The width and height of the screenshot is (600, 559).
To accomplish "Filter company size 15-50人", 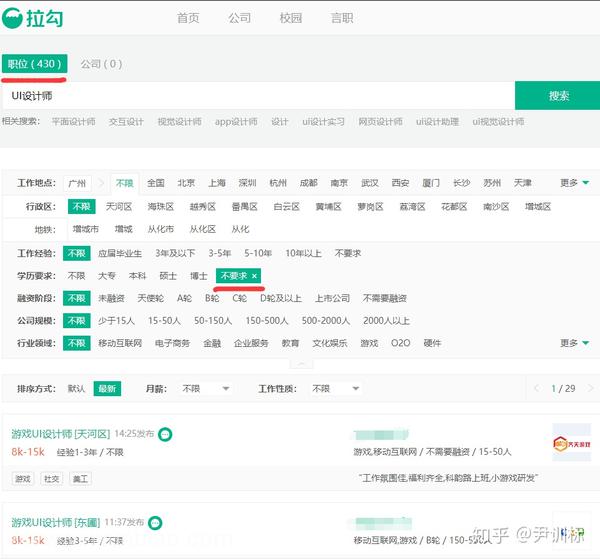I will 164,321.
